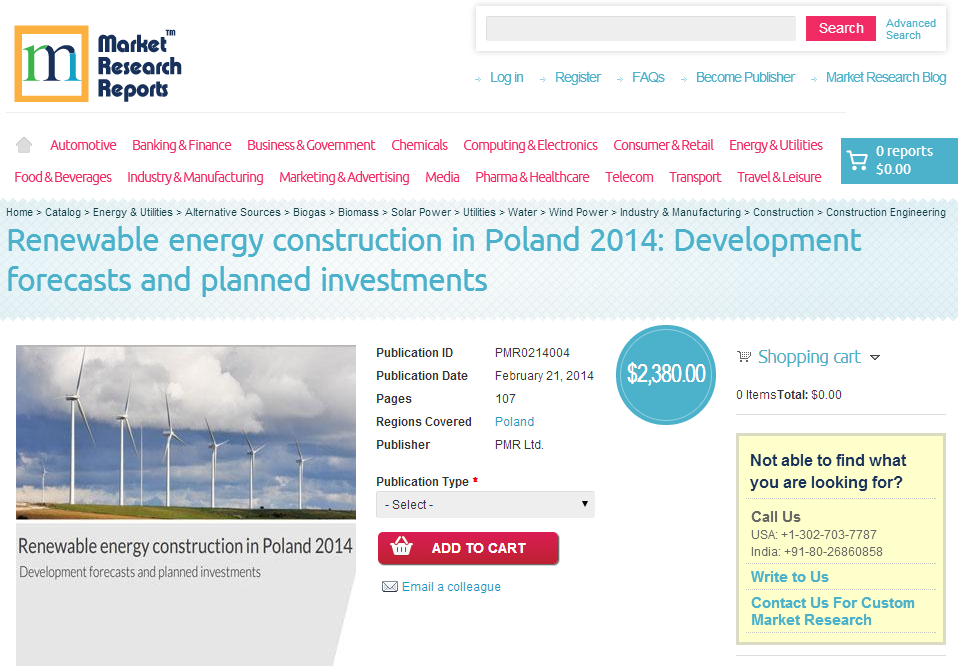Click the small Shopping cart basket icon
Viewport: 958px width, 666px height.
(744, 356)
